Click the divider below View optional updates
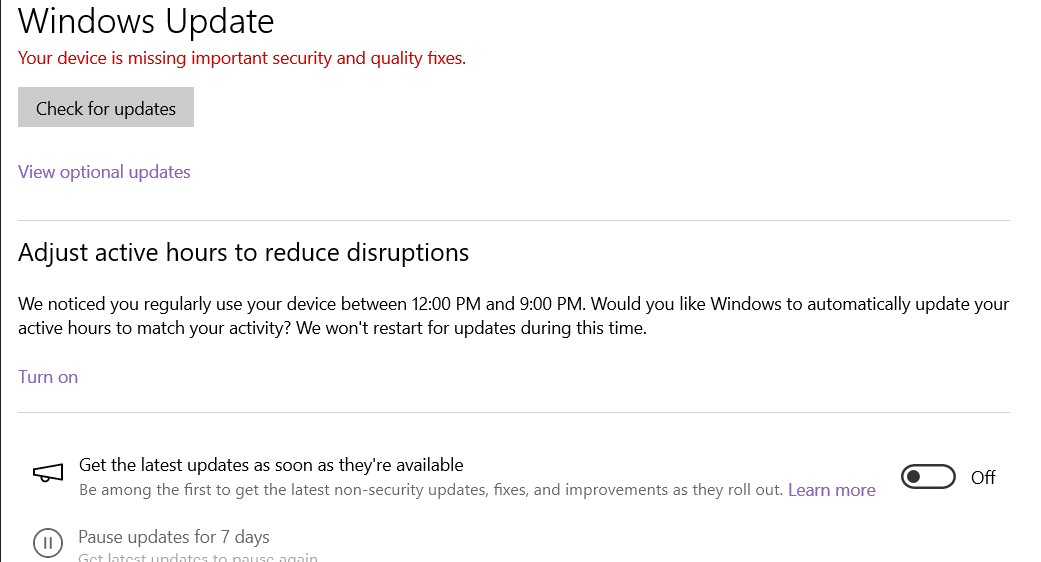 pos(514,220)
